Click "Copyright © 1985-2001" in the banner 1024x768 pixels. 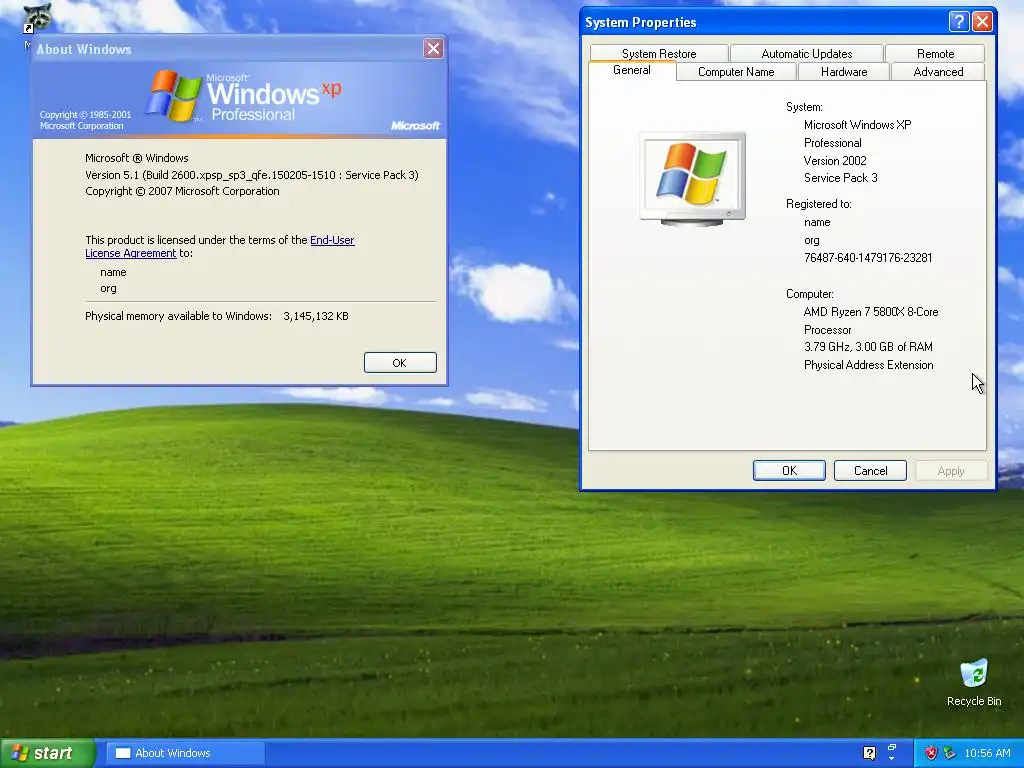tap(86, 114)
